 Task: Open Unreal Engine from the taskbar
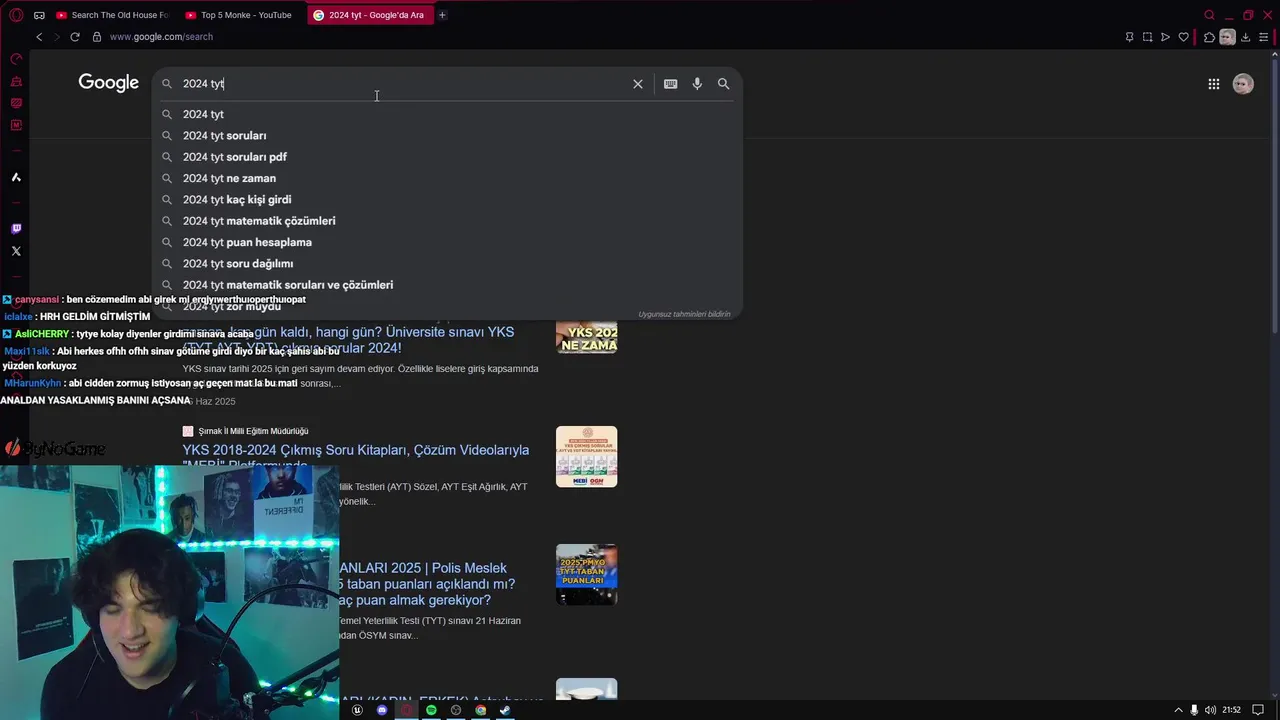(357, 710)
